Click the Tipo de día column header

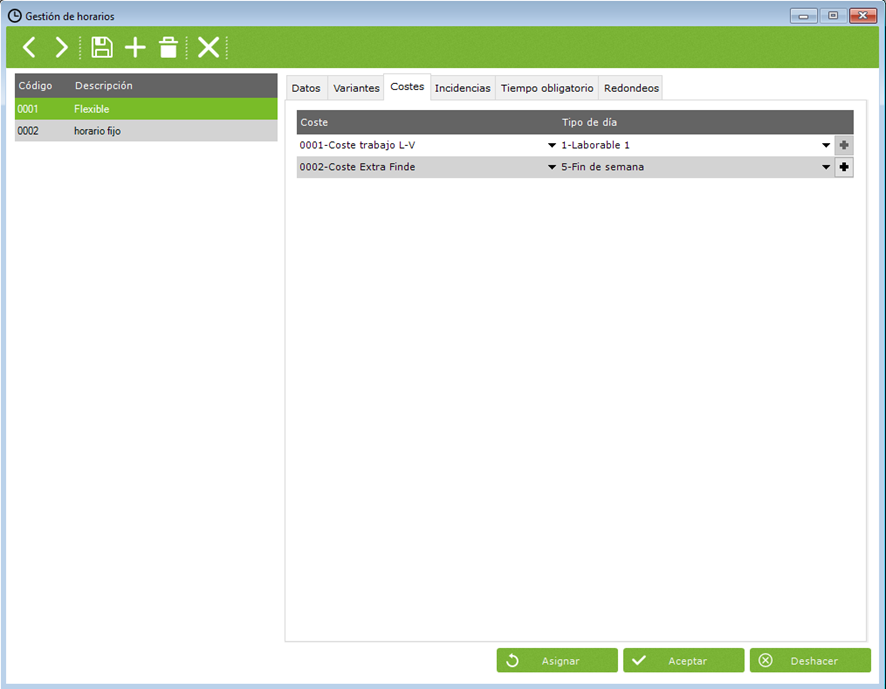[589, 123]
